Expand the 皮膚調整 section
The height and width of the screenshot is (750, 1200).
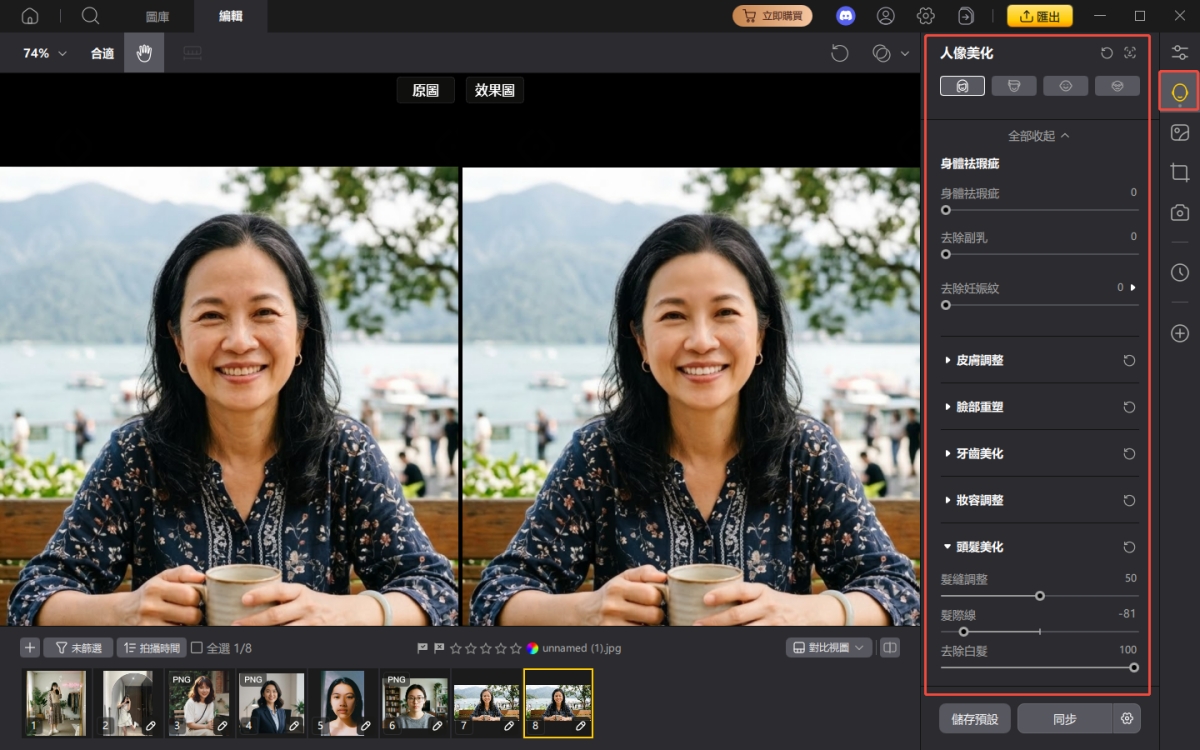pos(978,360)
